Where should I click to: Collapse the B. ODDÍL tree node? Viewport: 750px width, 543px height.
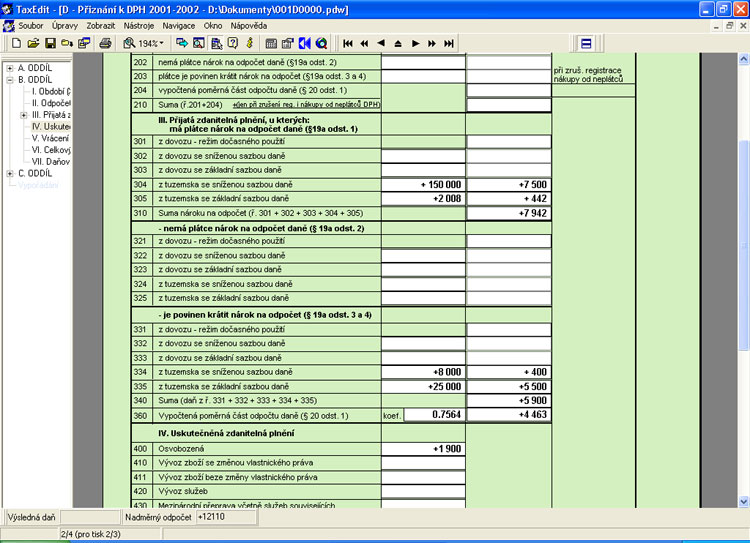tap(10, 80)
